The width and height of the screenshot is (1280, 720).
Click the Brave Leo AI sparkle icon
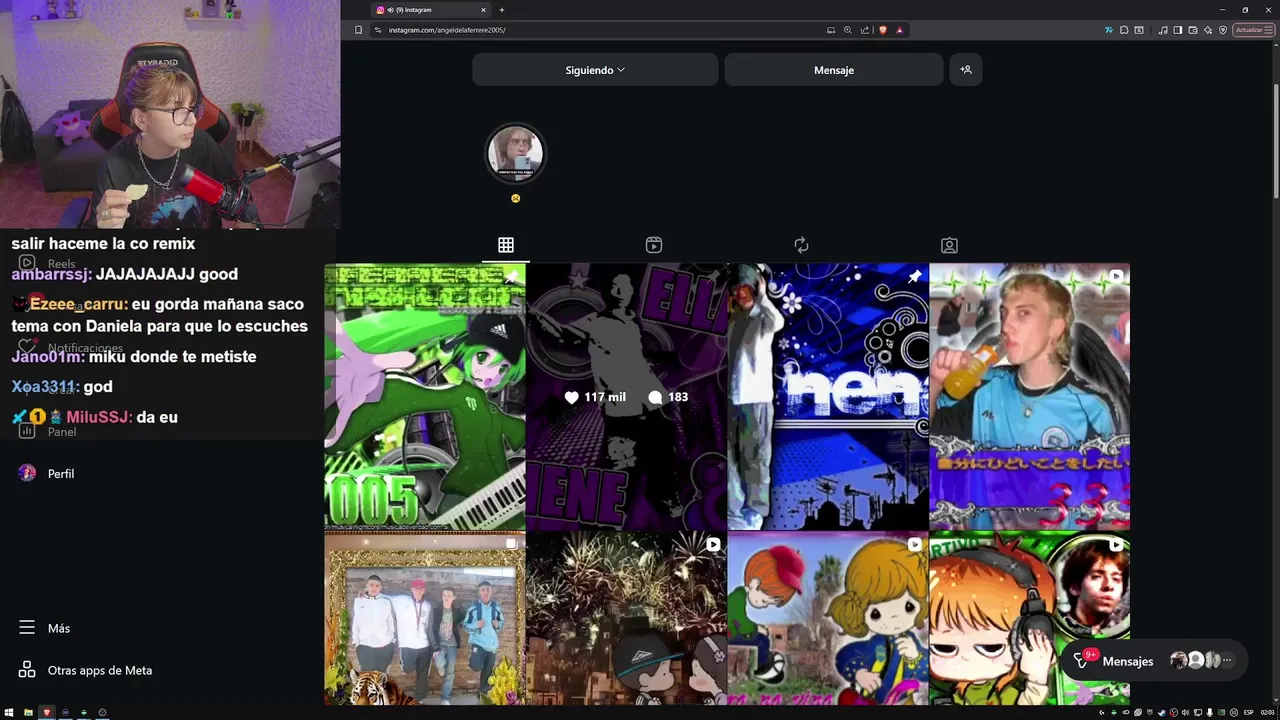pos(1208,30)
